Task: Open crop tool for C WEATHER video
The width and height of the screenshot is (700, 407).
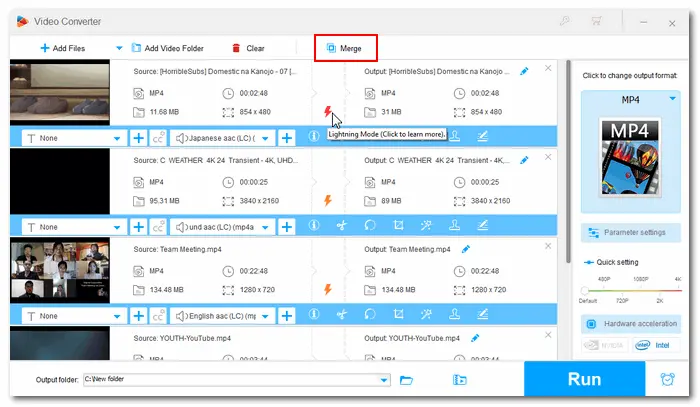Action: tap(398, 225)
